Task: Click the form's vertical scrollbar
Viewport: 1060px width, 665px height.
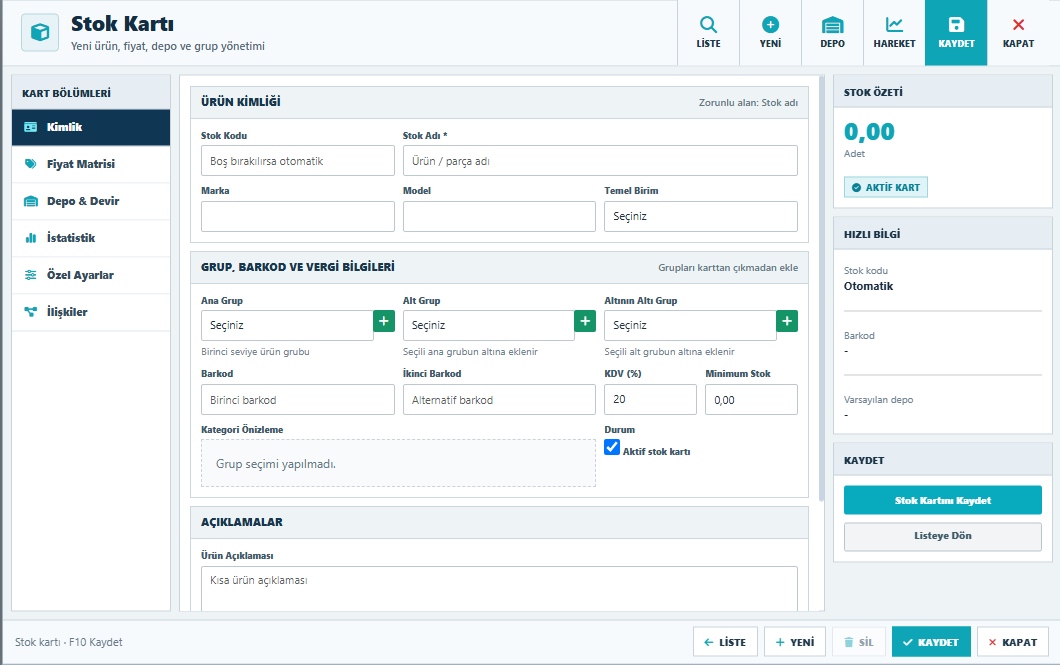Action: 821,289
